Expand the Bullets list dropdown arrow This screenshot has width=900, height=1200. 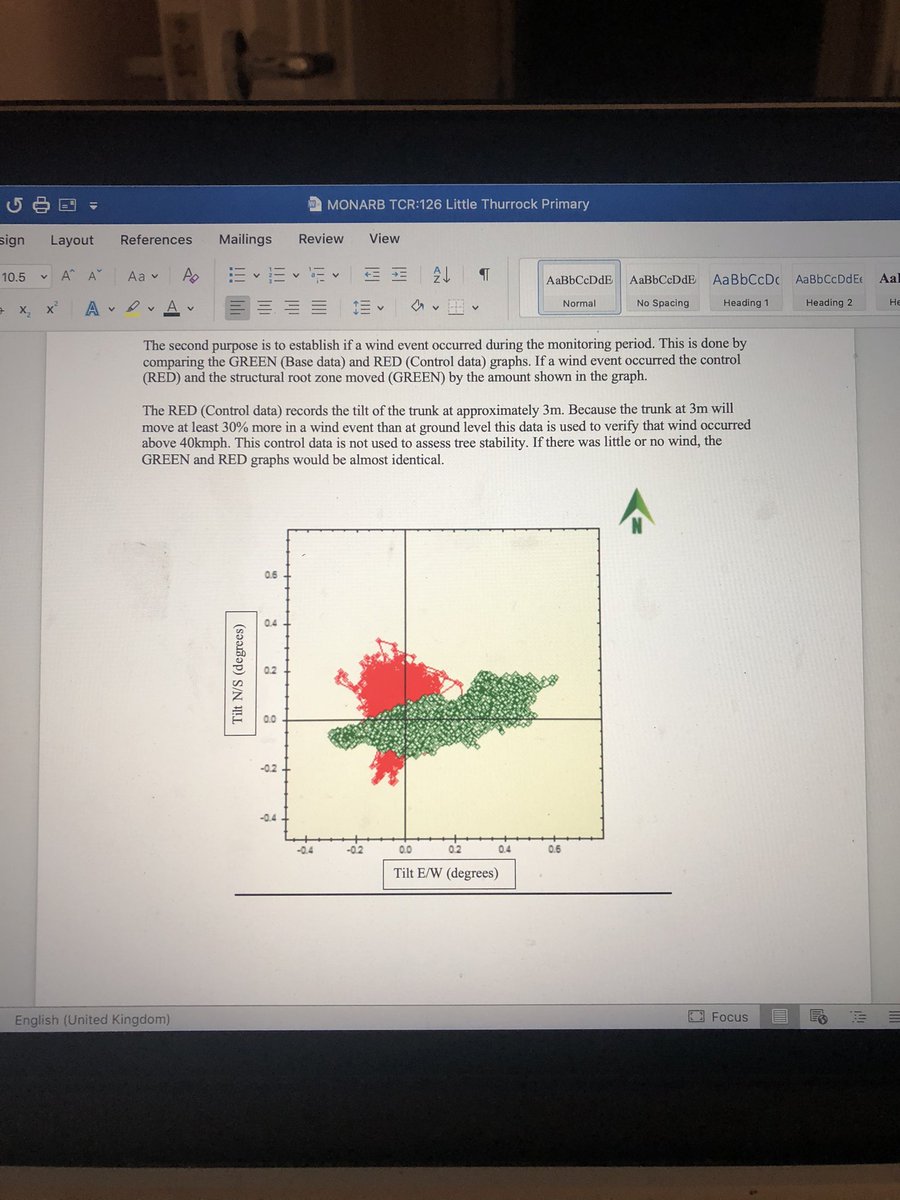[256, 275]
